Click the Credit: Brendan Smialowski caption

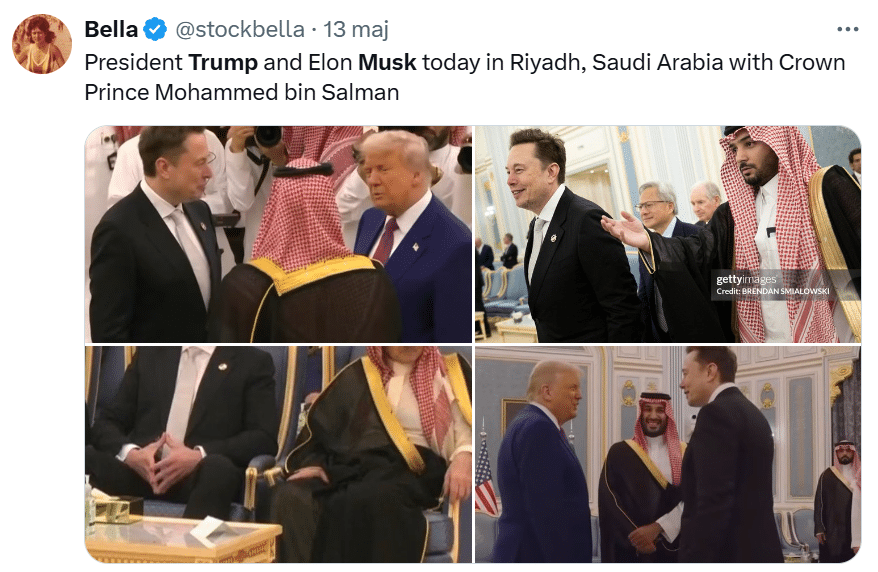[x=773, y=291]
